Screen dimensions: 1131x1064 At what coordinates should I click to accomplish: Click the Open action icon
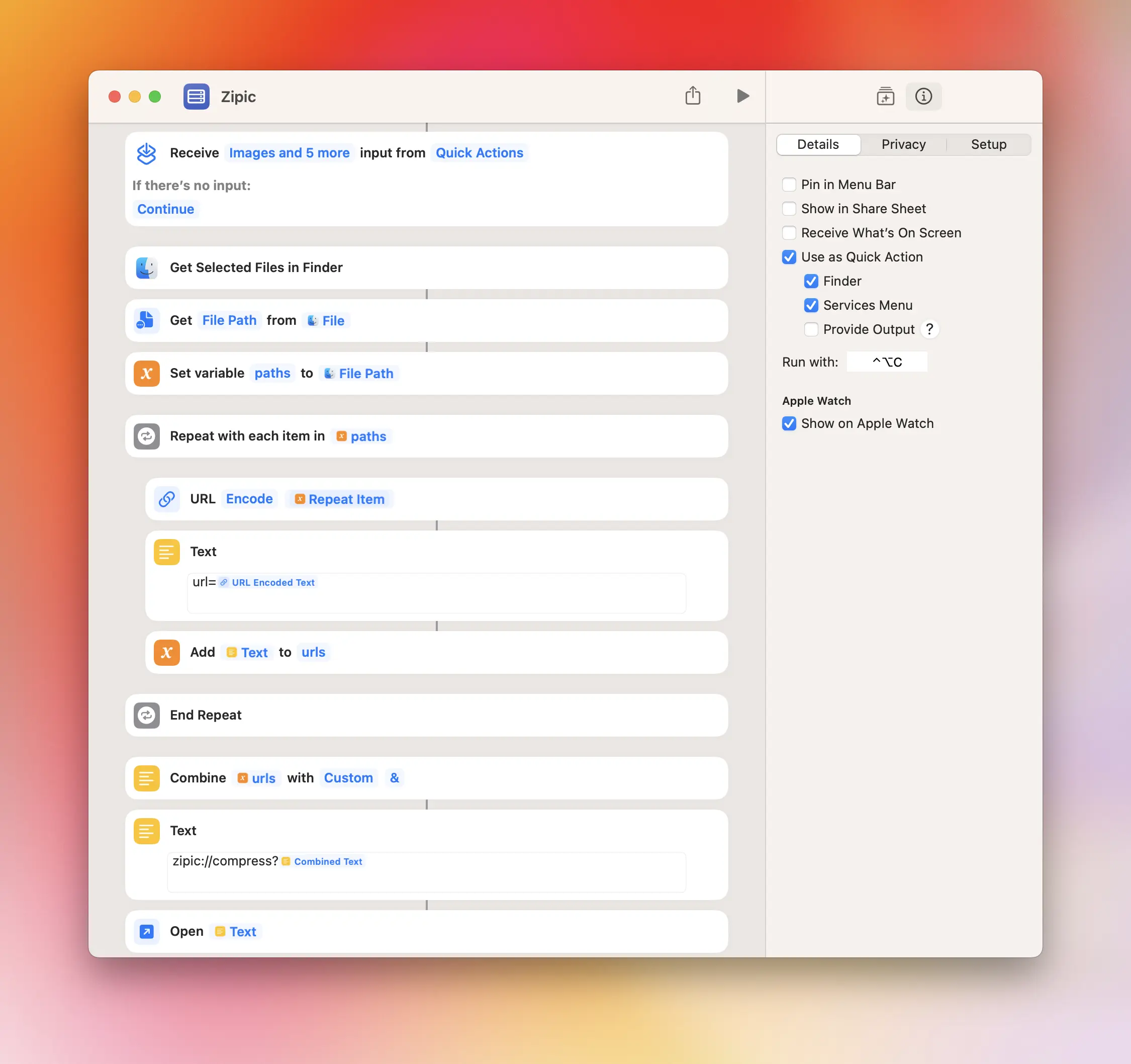click(x=146, y=931)
